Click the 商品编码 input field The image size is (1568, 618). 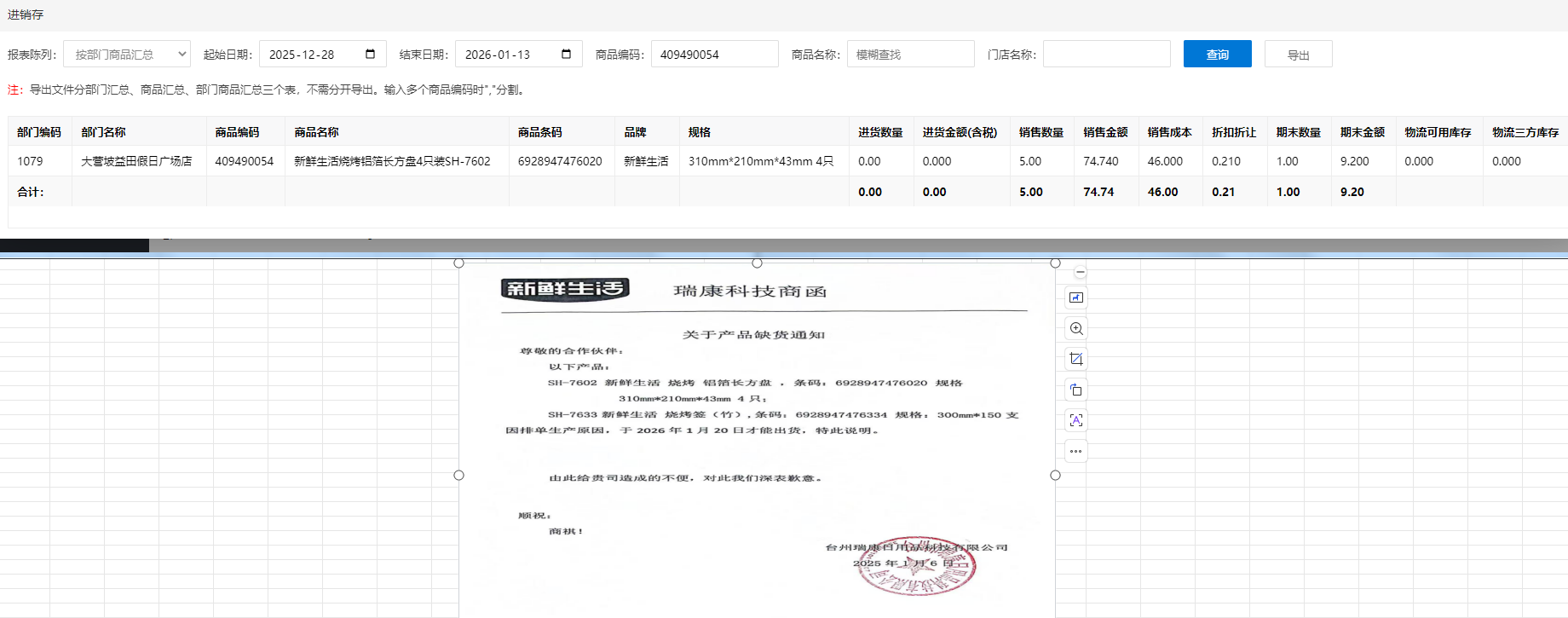pos(714,54)
